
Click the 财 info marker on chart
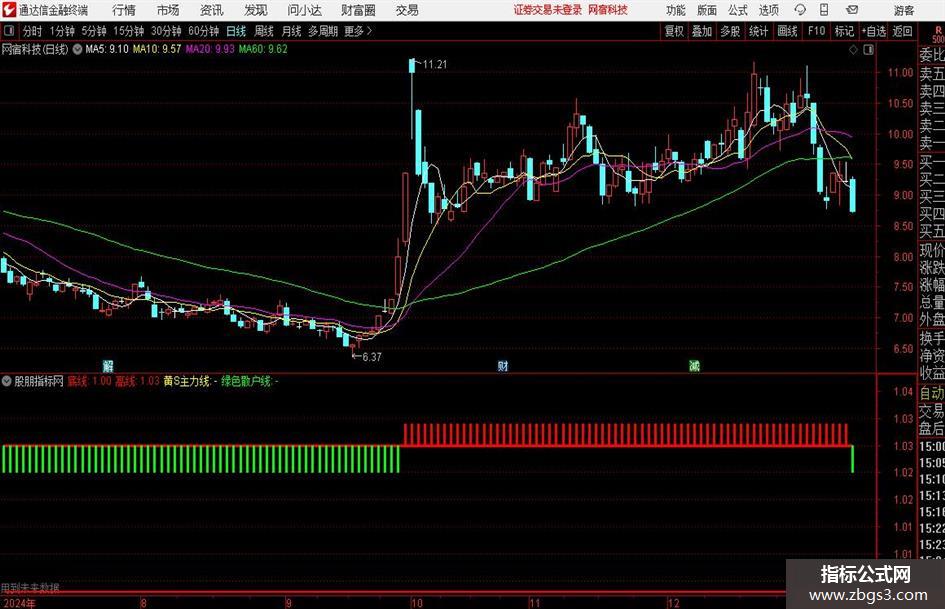(503, 366)
